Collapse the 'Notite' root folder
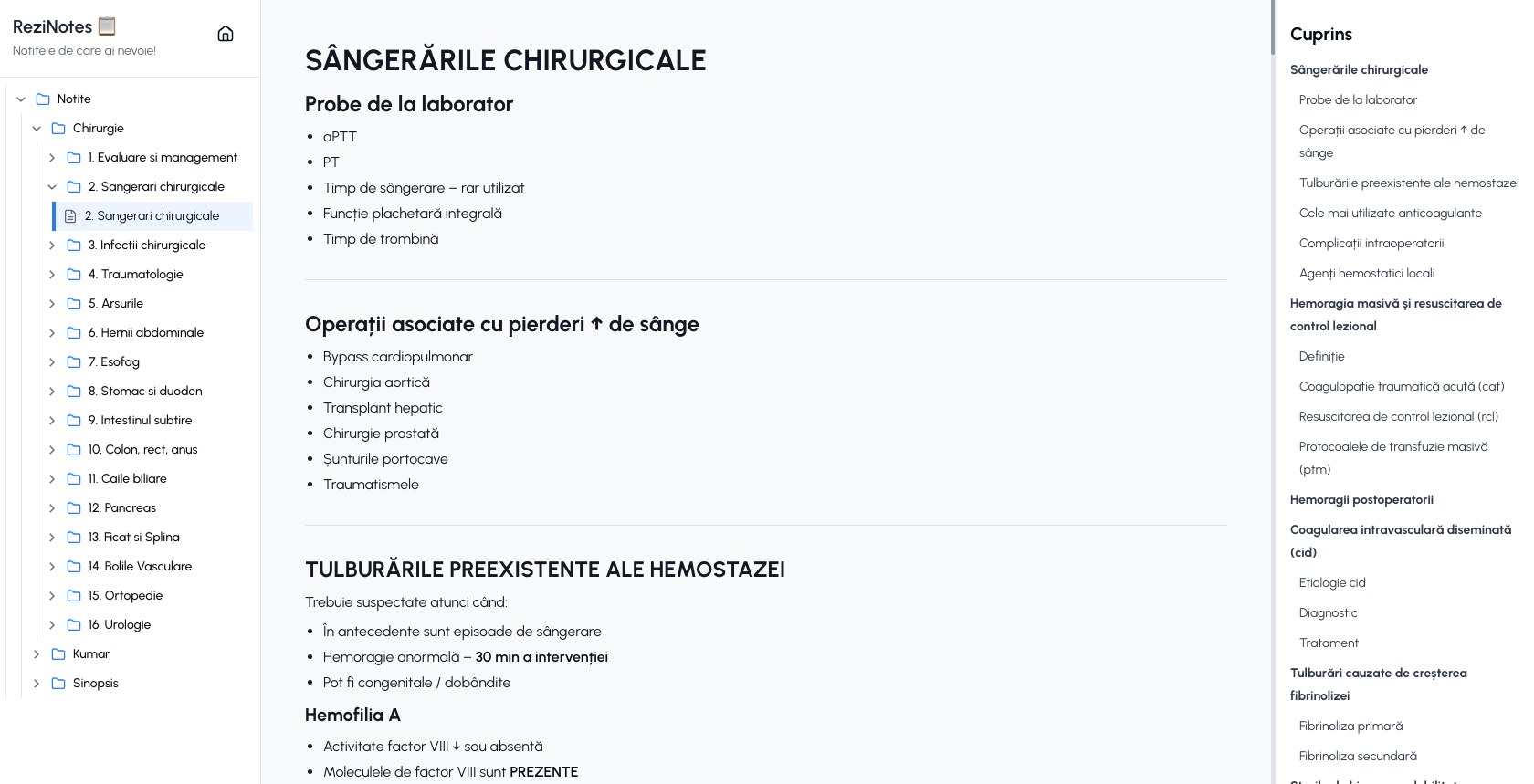The height and width of the screenshot is (784, 1534). click(22, 99)
